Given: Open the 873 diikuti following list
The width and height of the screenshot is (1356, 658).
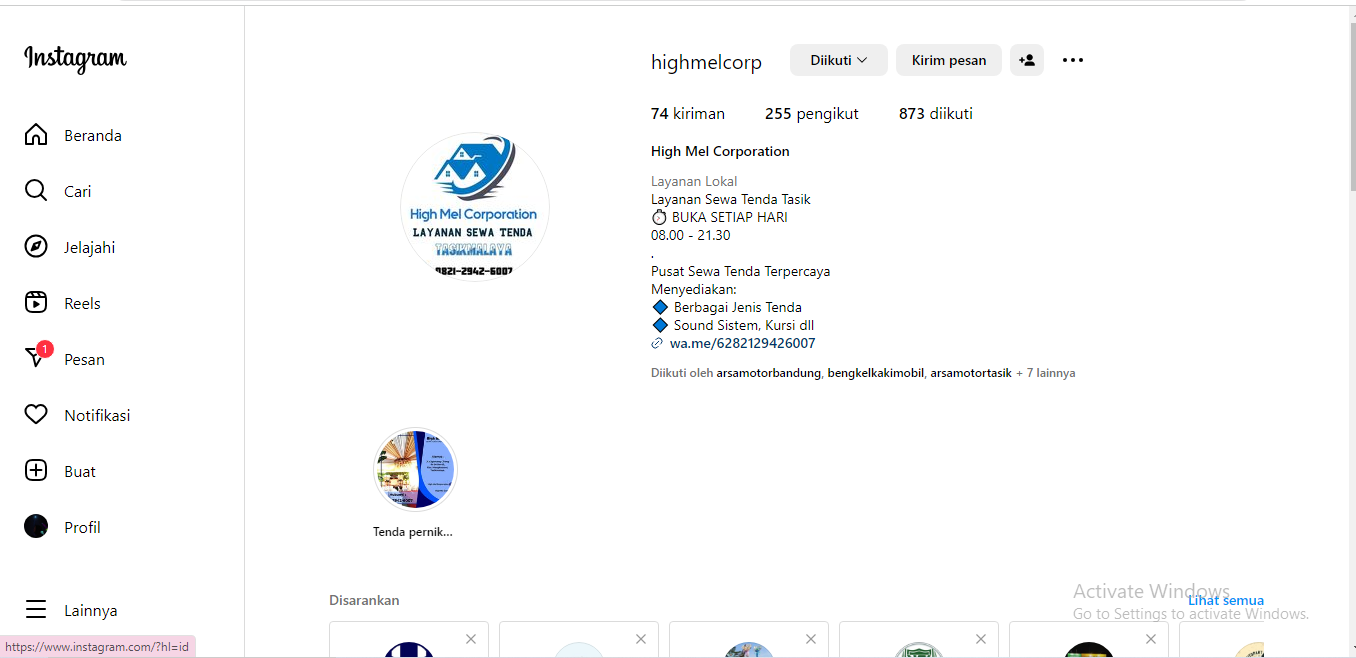Looking at the screenshot, I should (x=936, y=114).
